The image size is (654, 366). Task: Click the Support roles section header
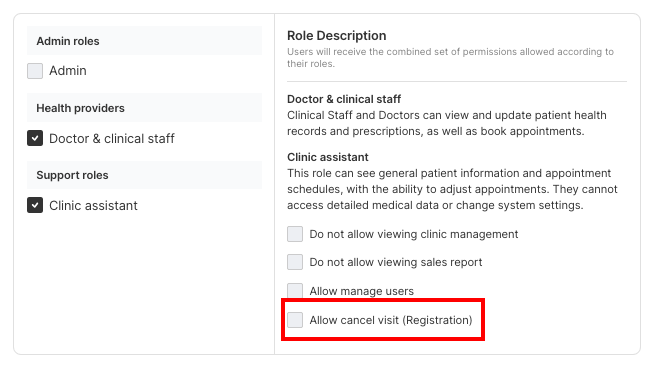(144, 175)
